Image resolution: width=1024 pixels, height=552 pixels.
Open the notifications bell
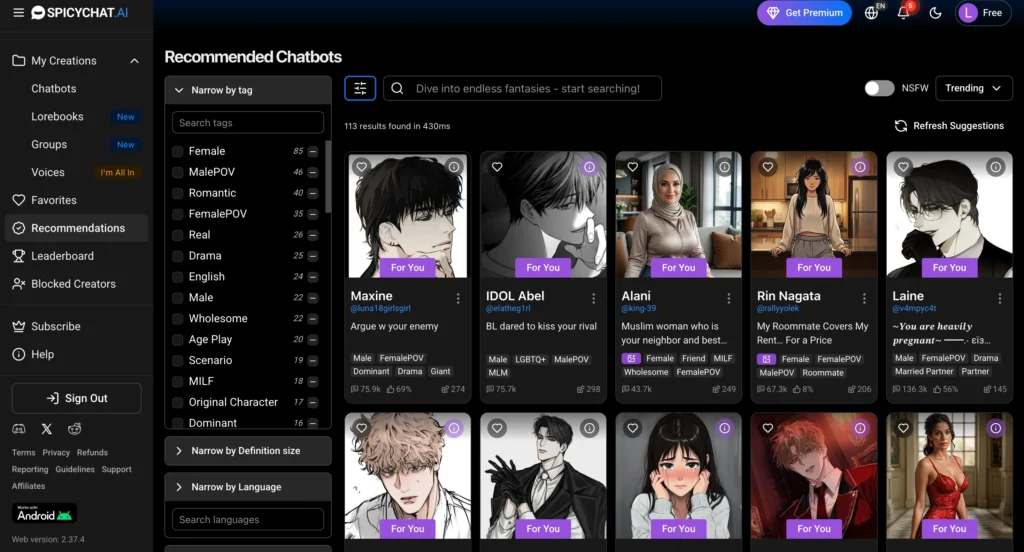[903, 12]
